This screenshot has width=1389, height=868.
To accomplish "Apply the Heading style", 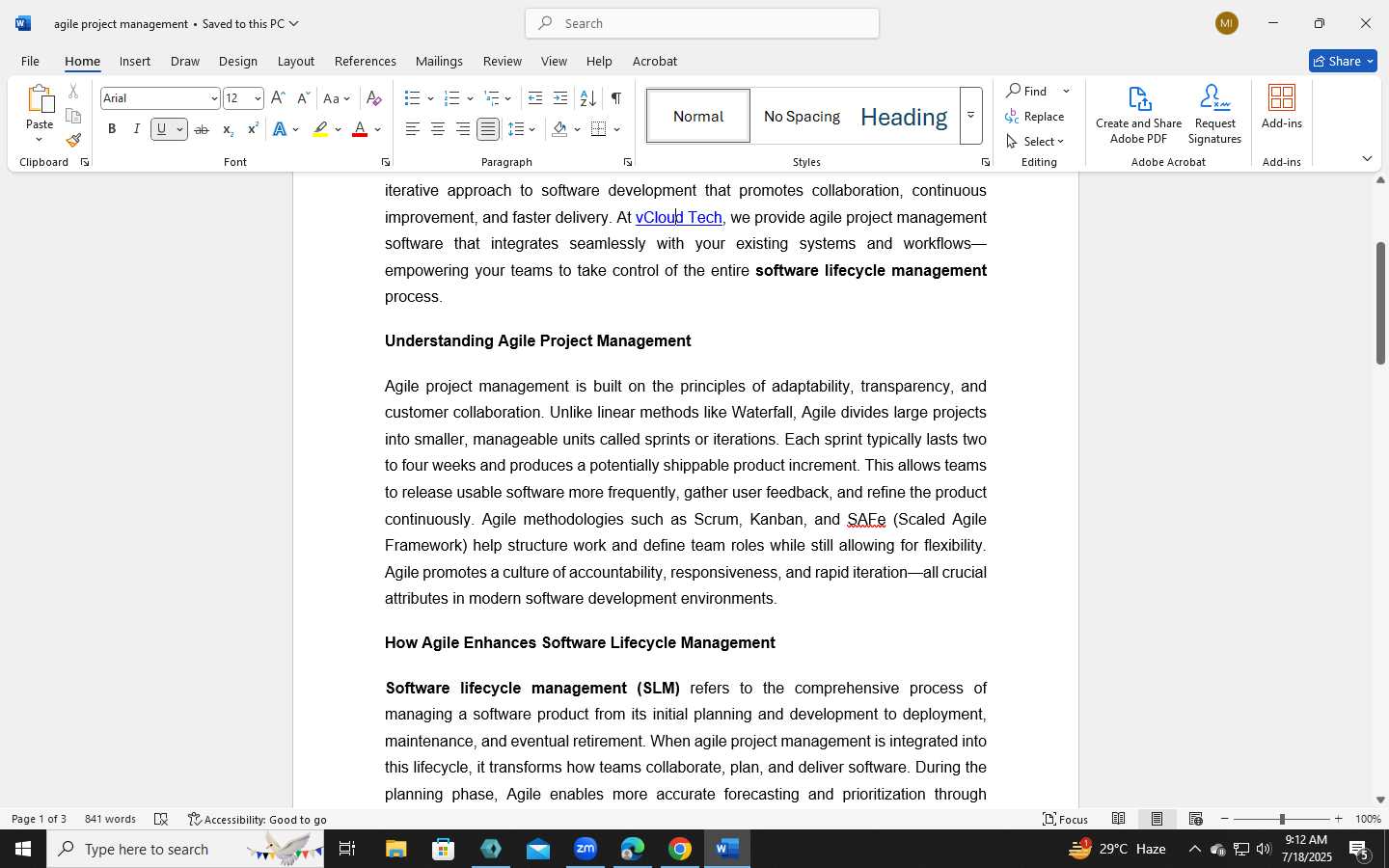I will click(x=904, y=116).
